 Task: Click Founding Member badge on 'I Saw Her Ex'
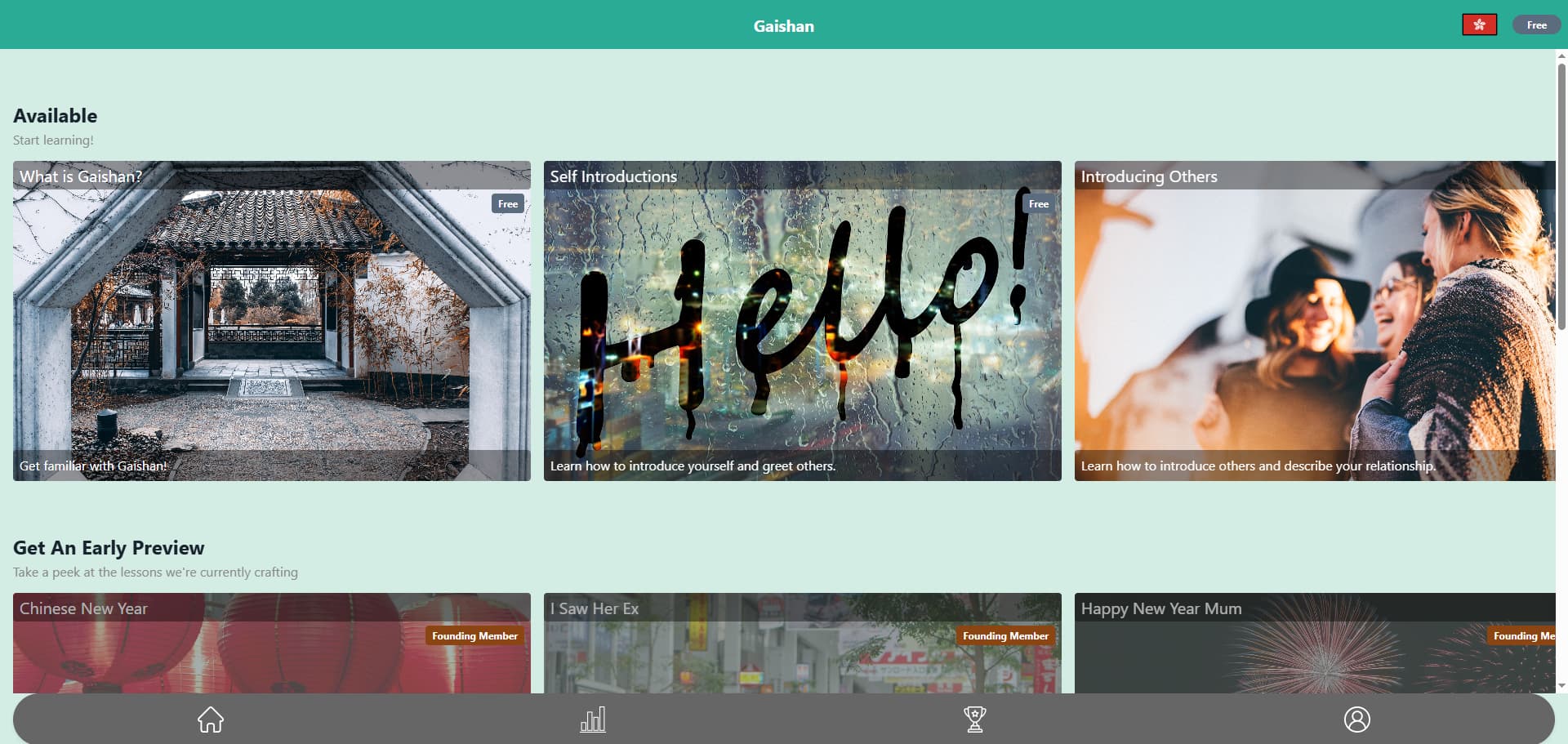tap(1005, 636)
